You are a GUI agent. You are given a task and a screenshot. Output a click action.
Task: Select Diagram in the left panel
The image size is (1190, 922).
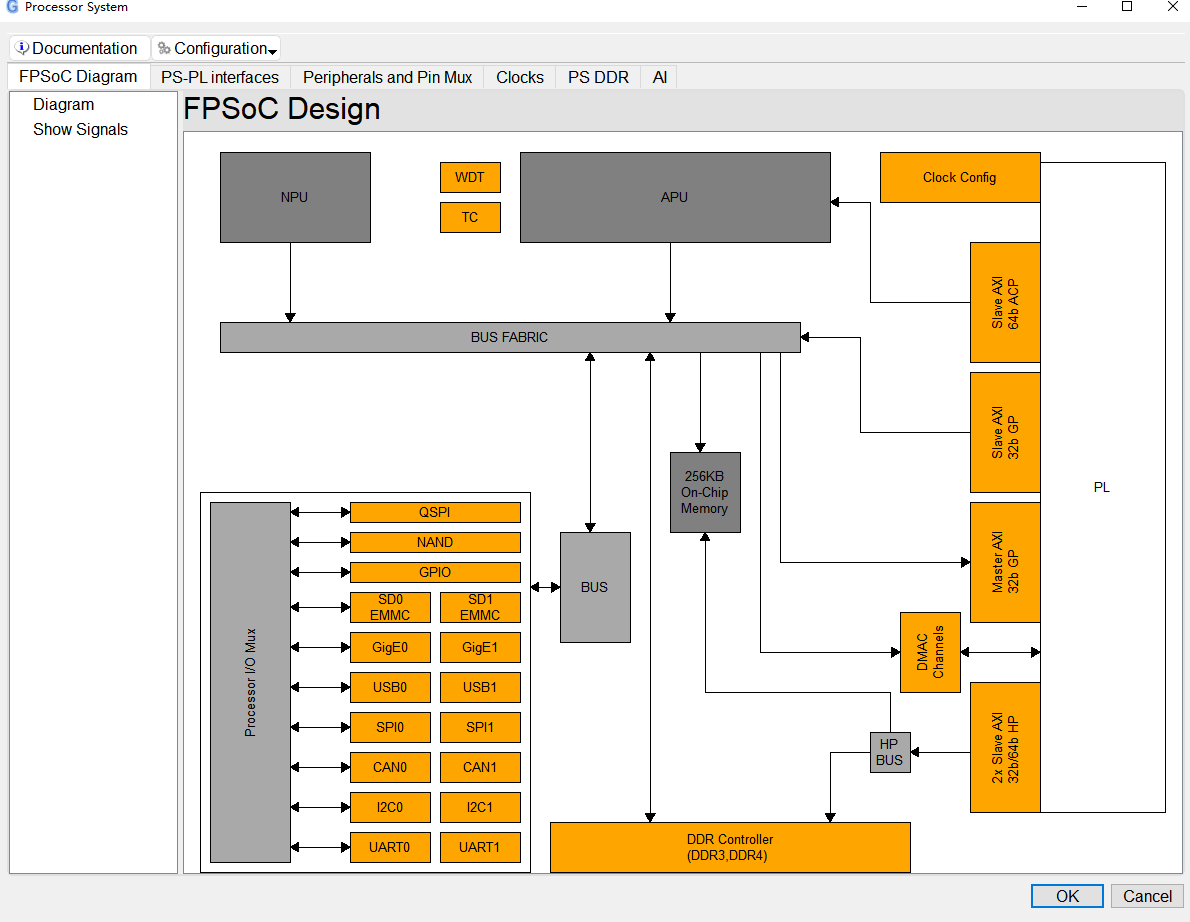coord(64,105)
